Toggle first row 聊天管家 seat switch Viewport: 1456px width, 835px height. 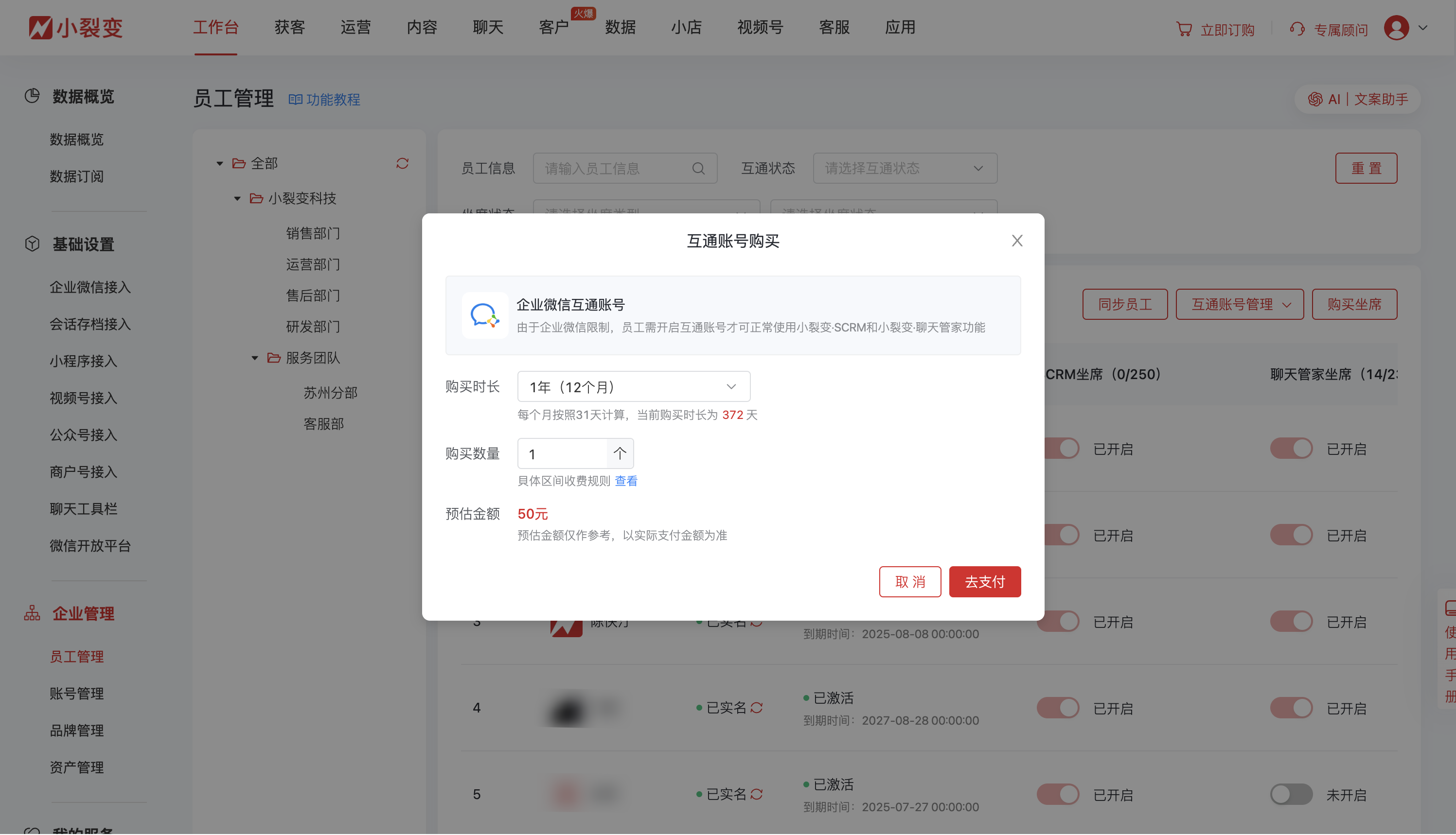(x=1291, y=449)
